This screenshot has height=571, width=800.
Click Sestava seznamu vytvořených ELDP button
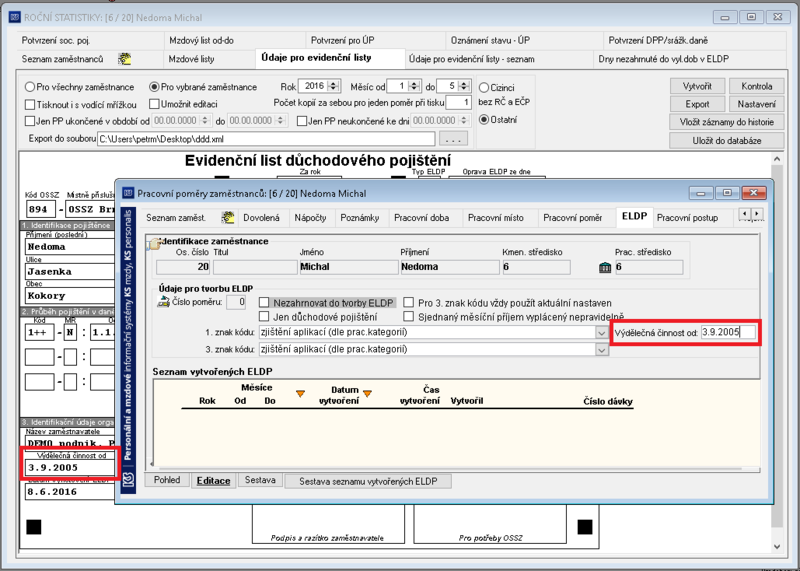click(368, 481)
